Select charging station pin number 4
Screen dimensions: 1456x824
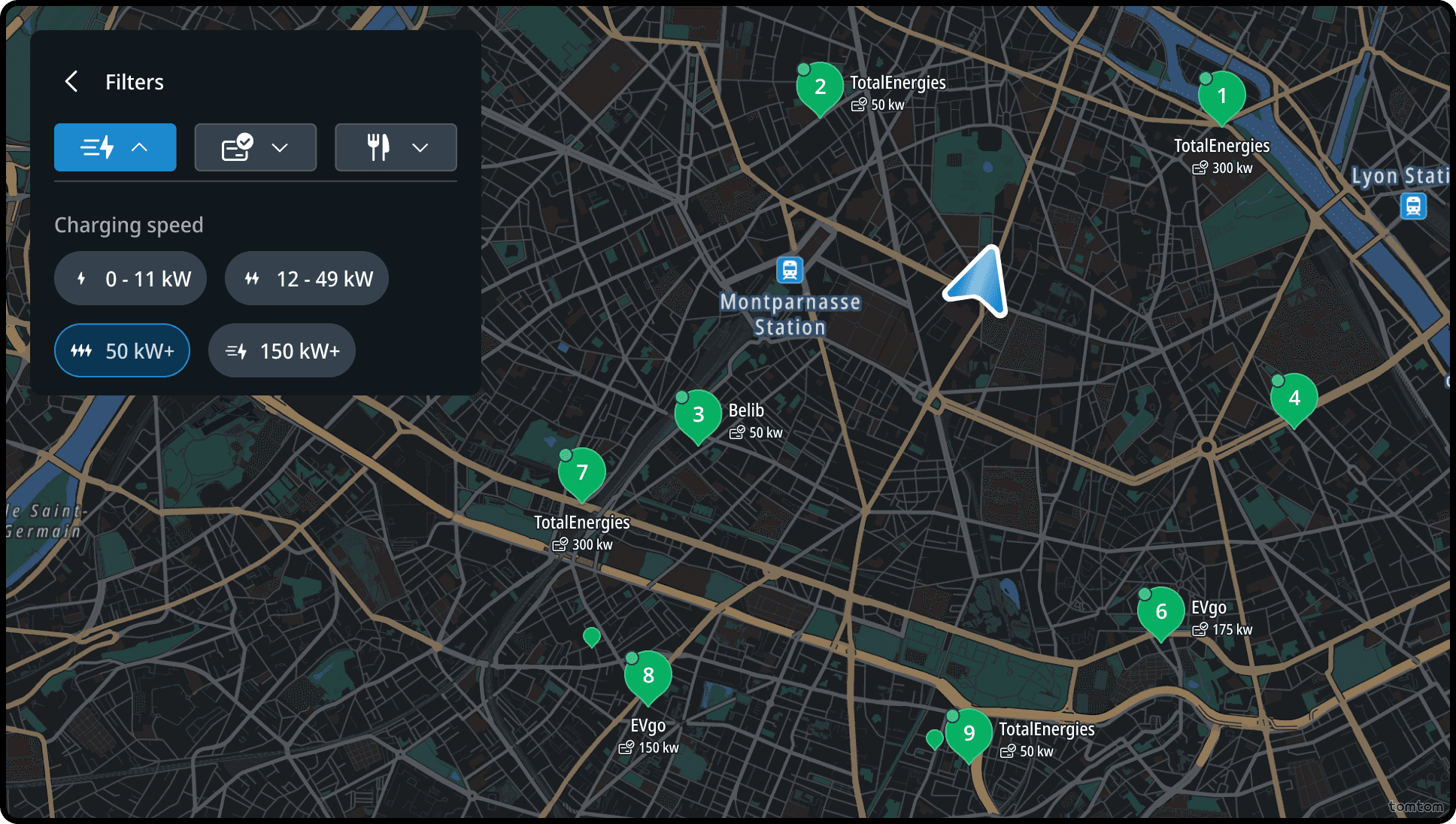[1294, 398]
